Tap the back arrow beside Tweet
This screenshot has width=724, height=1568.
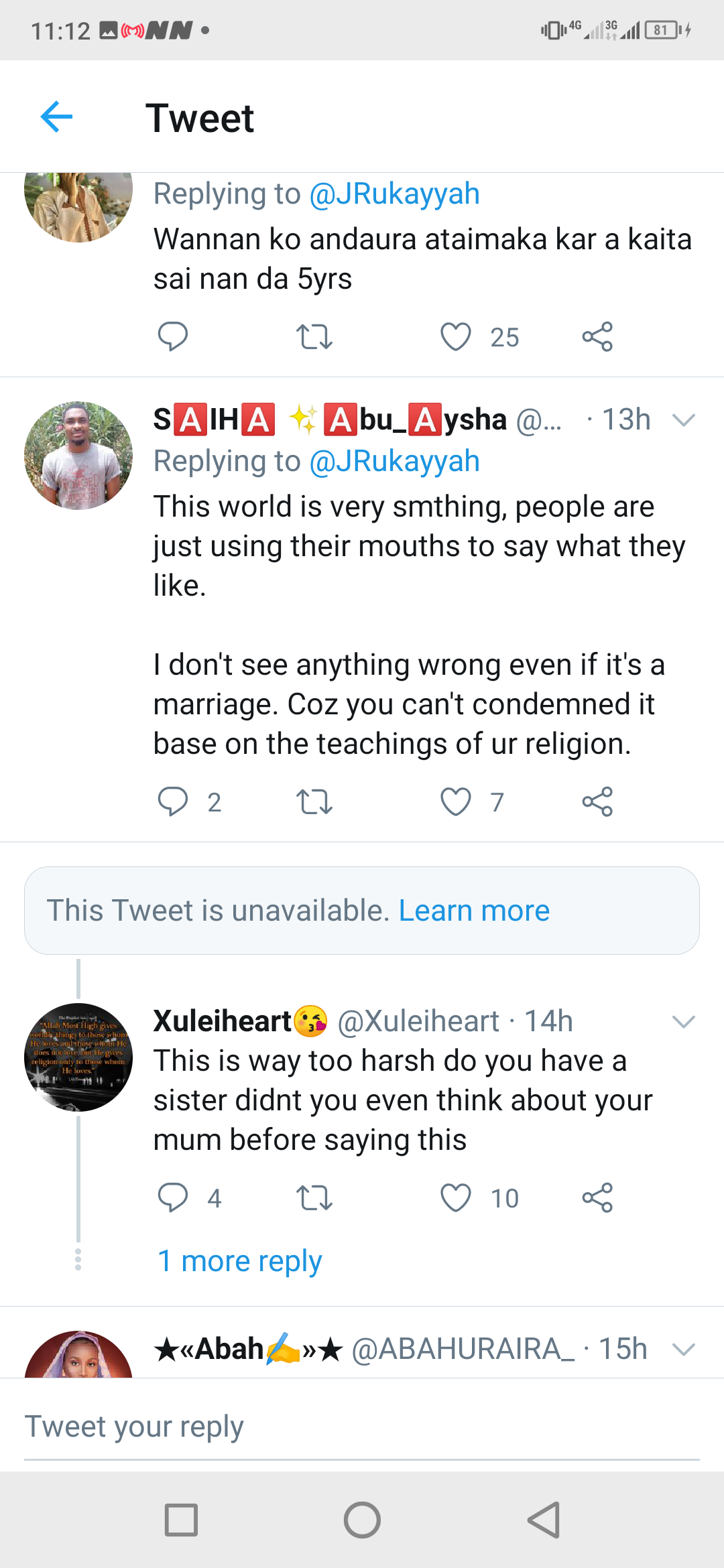pos(56,117)
